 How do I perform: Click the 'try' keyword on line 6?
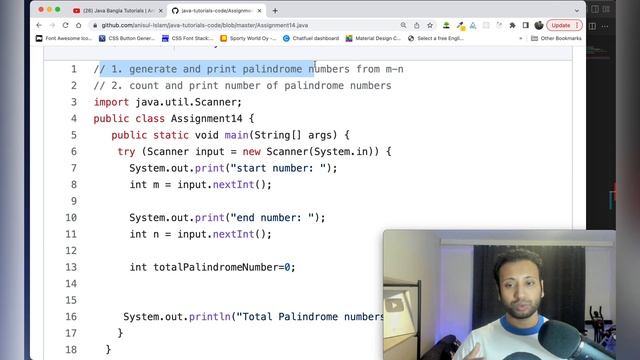[126, 151]
